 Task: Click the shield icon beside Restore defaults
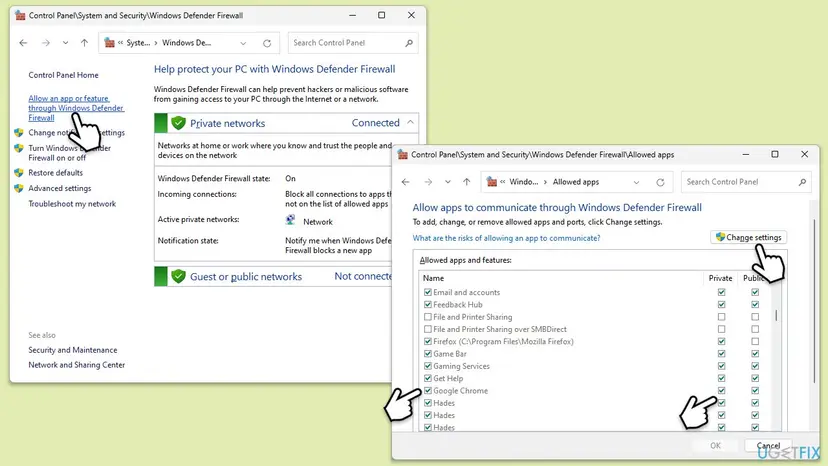click(19, 172)
